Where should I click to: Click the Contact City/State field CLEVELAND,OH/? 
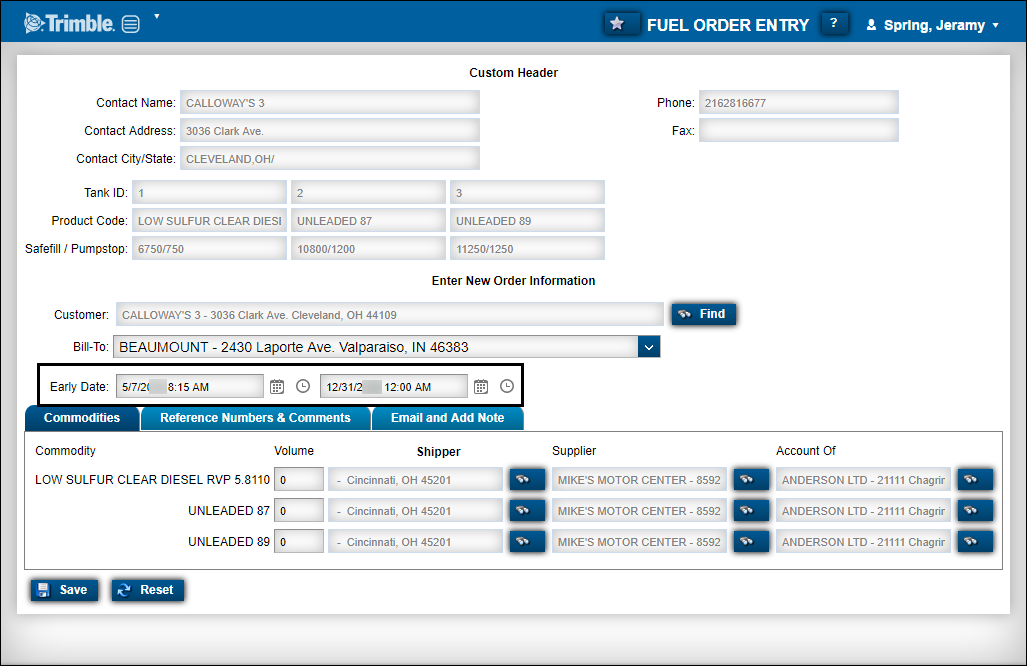330,158
